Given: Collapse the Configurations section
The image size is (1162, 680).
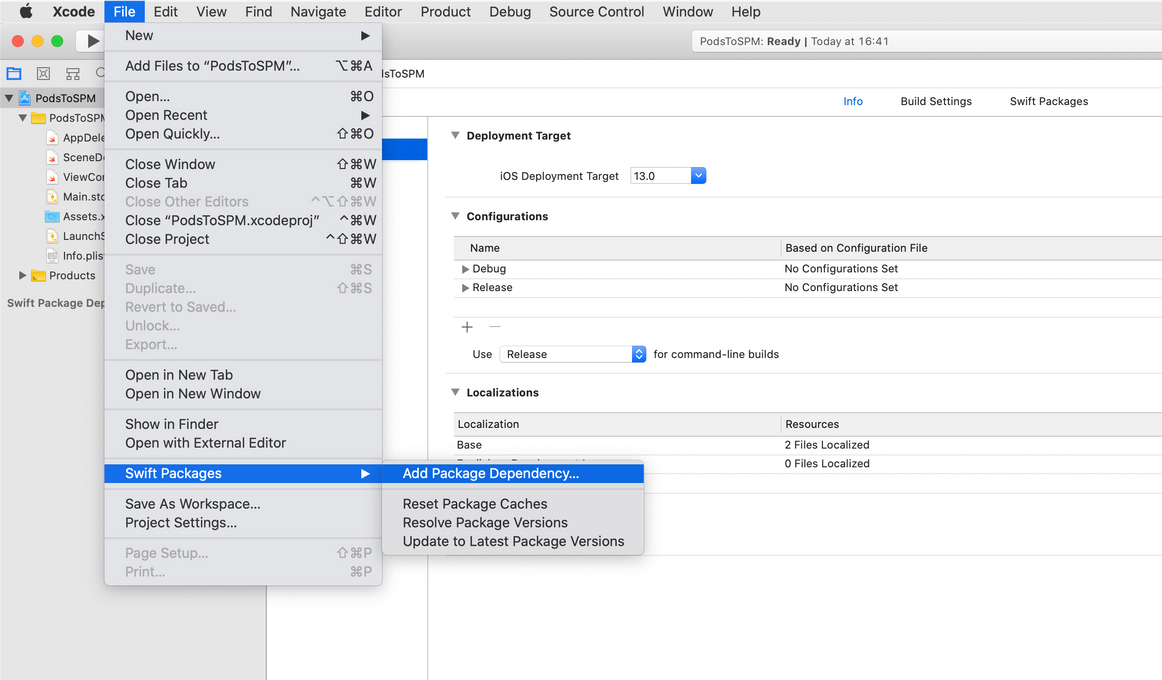Looking at the screenshot, I should pos(455,216).
